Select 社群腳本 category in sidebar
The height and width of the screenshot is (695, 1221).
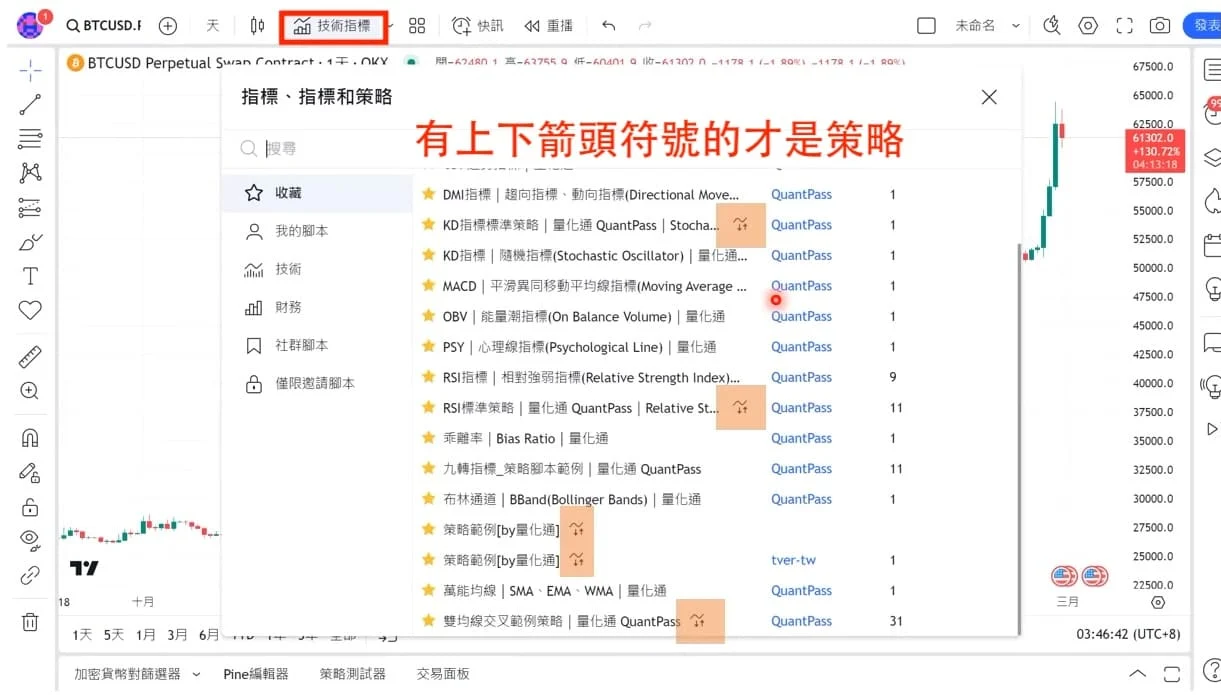coord(301,345)
